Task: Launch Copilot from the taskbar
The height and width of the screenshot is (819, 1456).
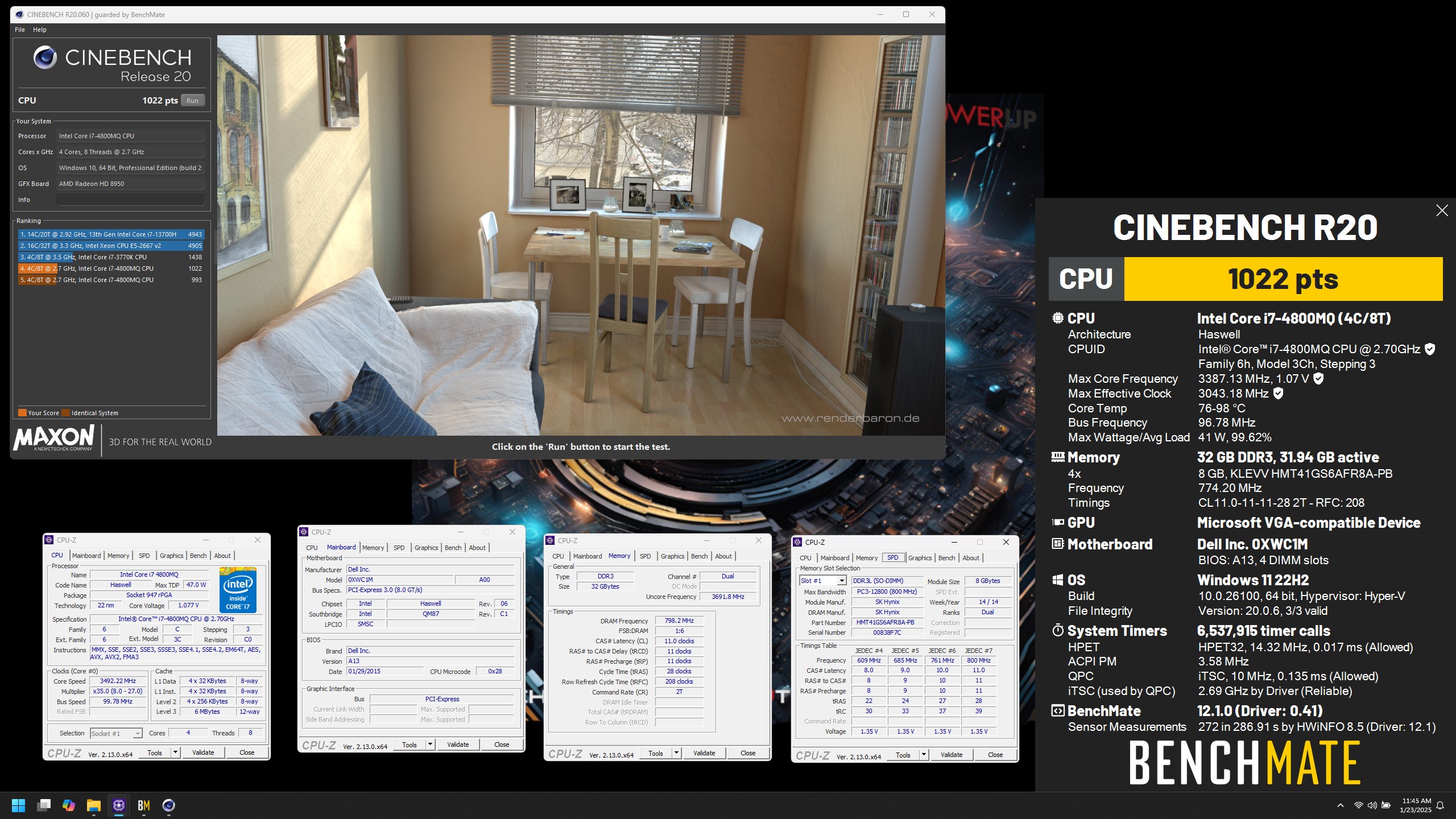Action: pyautogui.click(x=69, y=805)
